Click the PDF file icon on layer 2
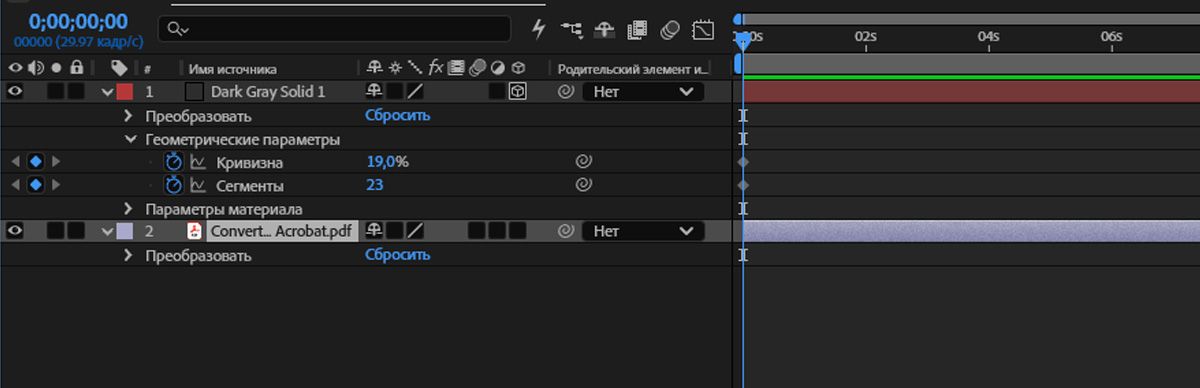Screen dimensions: 1200x388 pyautogui.click(x=195, y=231)
